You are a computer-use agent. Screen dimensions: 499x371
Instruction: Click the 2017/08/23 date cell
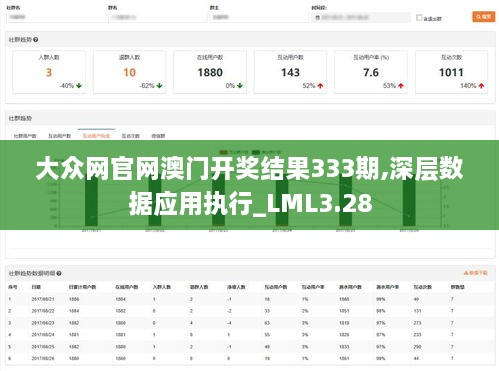coord(43,323)
